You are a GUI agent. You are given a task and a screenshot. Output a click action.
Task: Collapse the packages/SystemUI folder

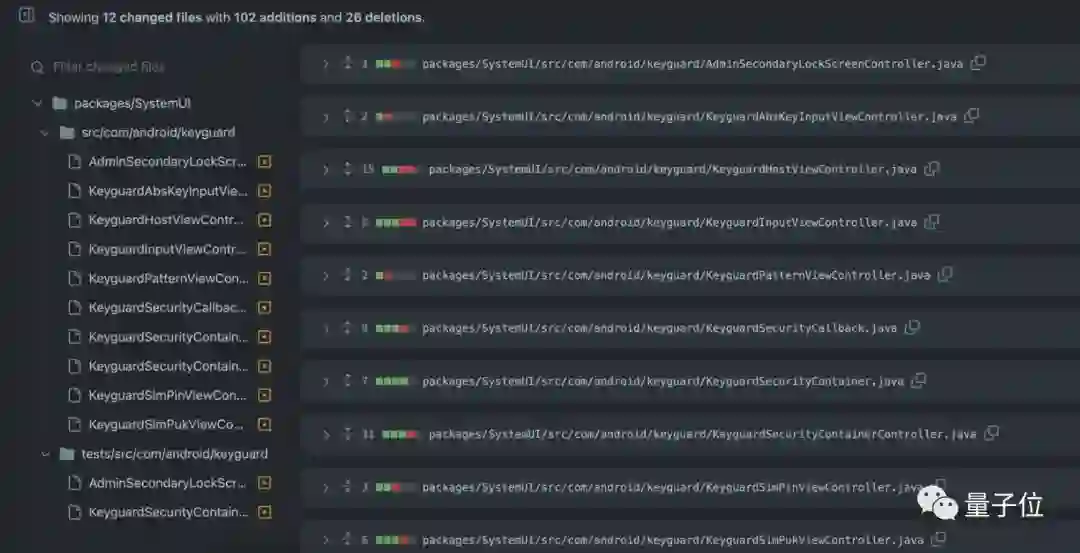click(x=37, y=103)
